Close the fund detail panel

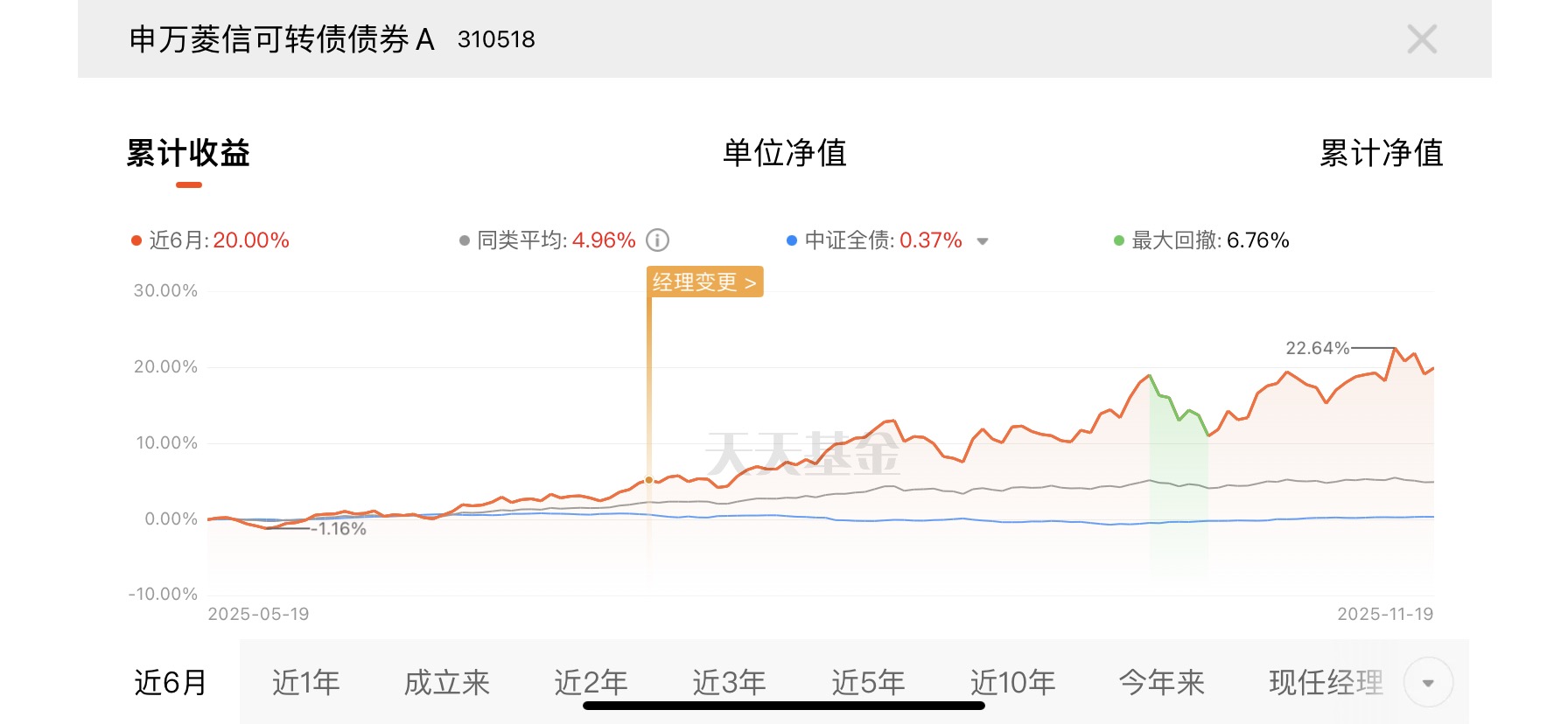point(1422,39)
